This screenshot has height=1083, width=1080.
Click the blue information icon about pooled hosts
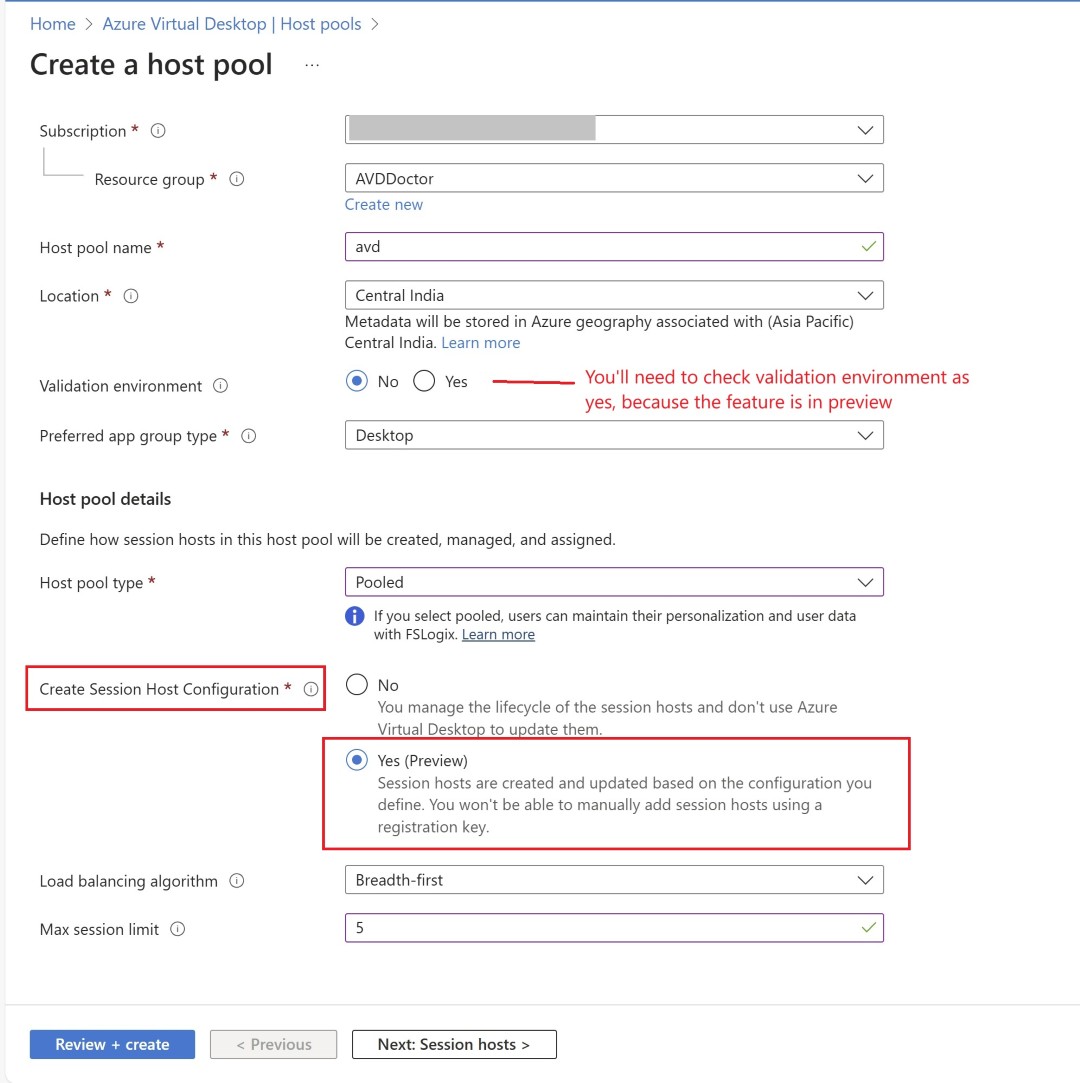click(x=355, y=615)
